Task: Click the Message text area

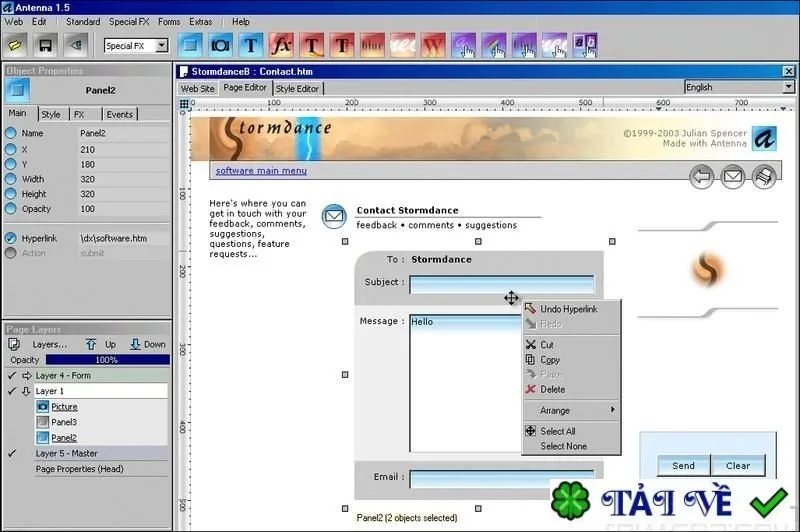Action: (466, 384)
